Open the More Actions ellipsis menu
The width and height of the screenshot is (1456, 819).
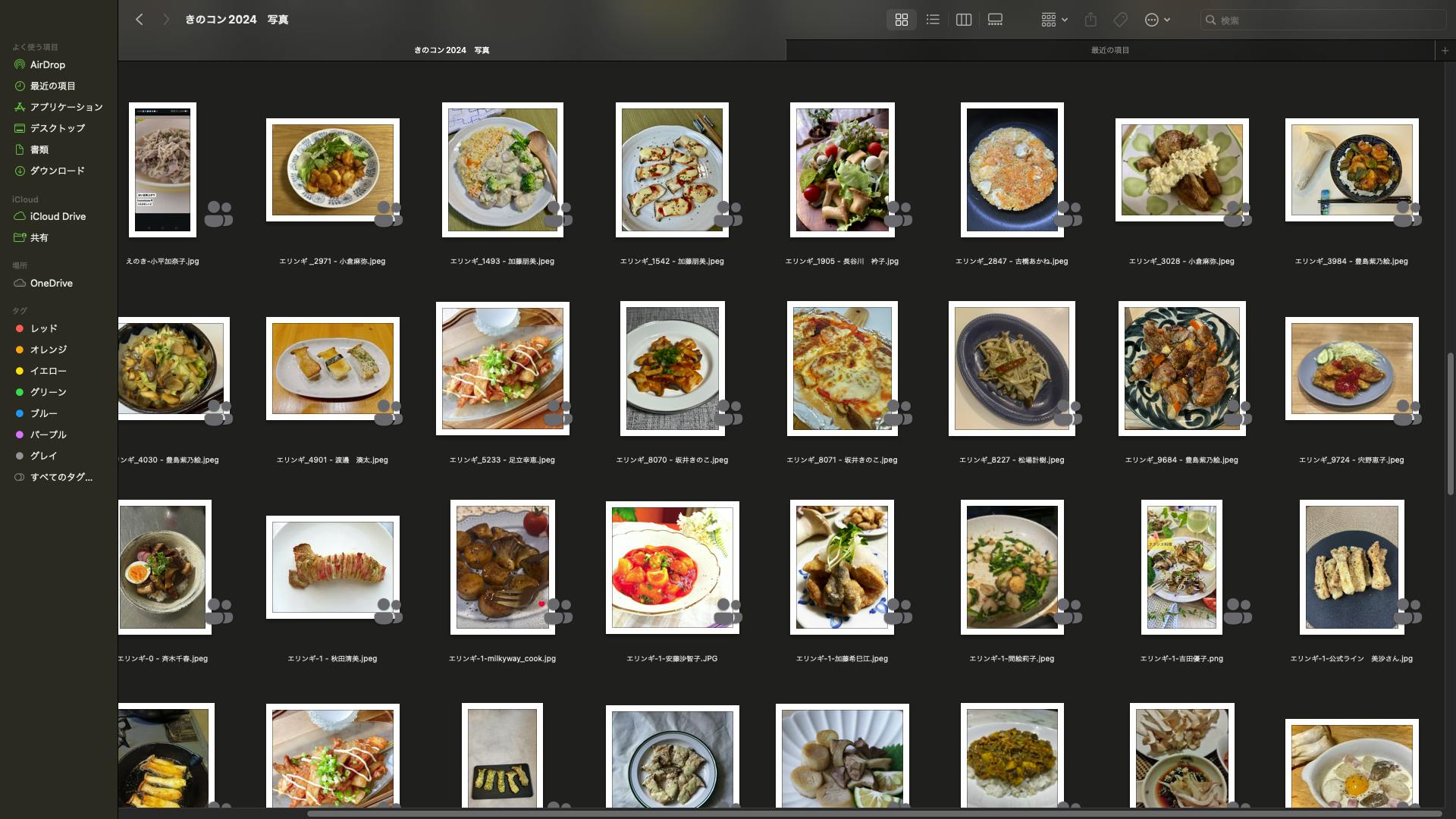point(1156,20)
